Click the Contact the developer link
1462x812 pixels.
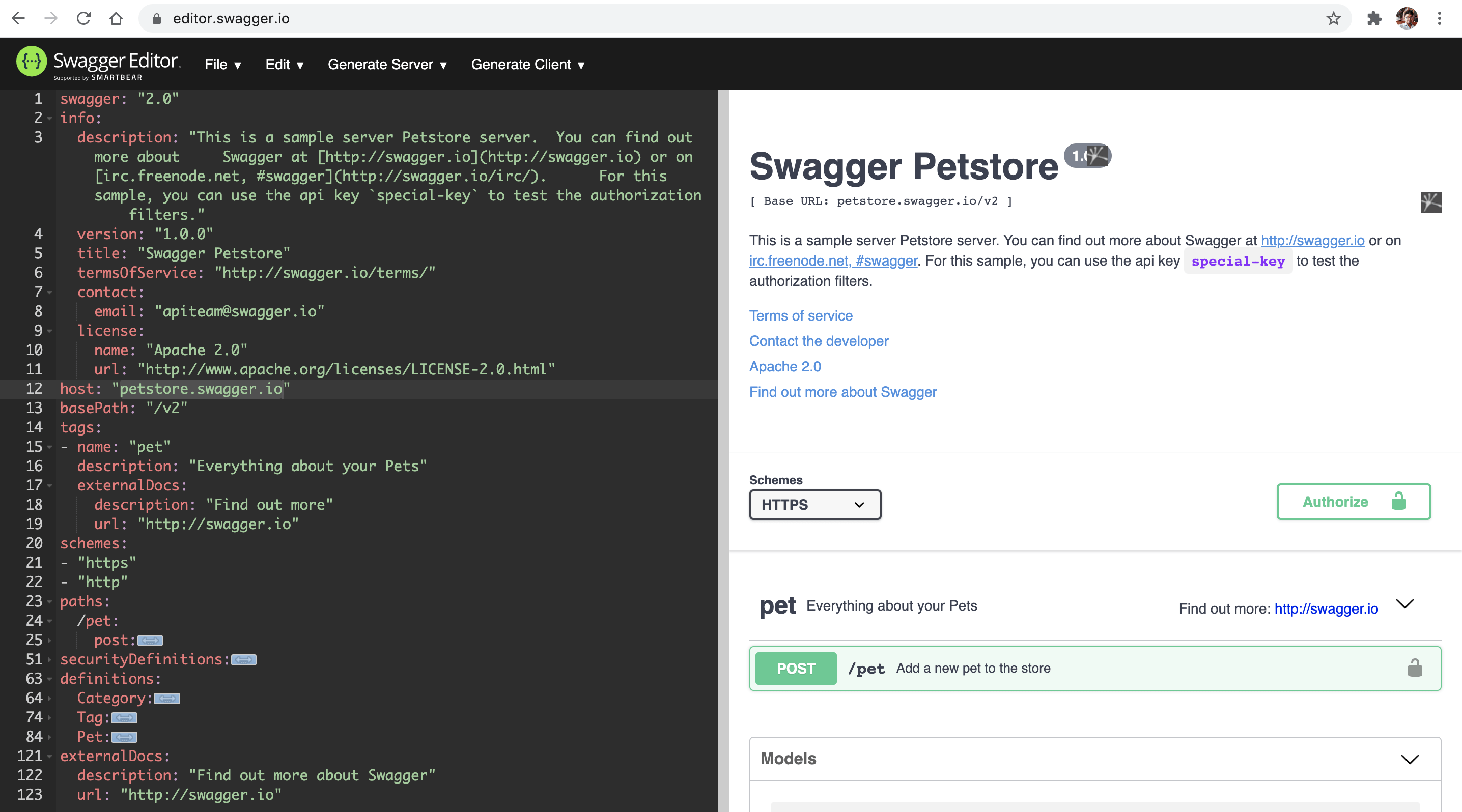coord(819,341)
